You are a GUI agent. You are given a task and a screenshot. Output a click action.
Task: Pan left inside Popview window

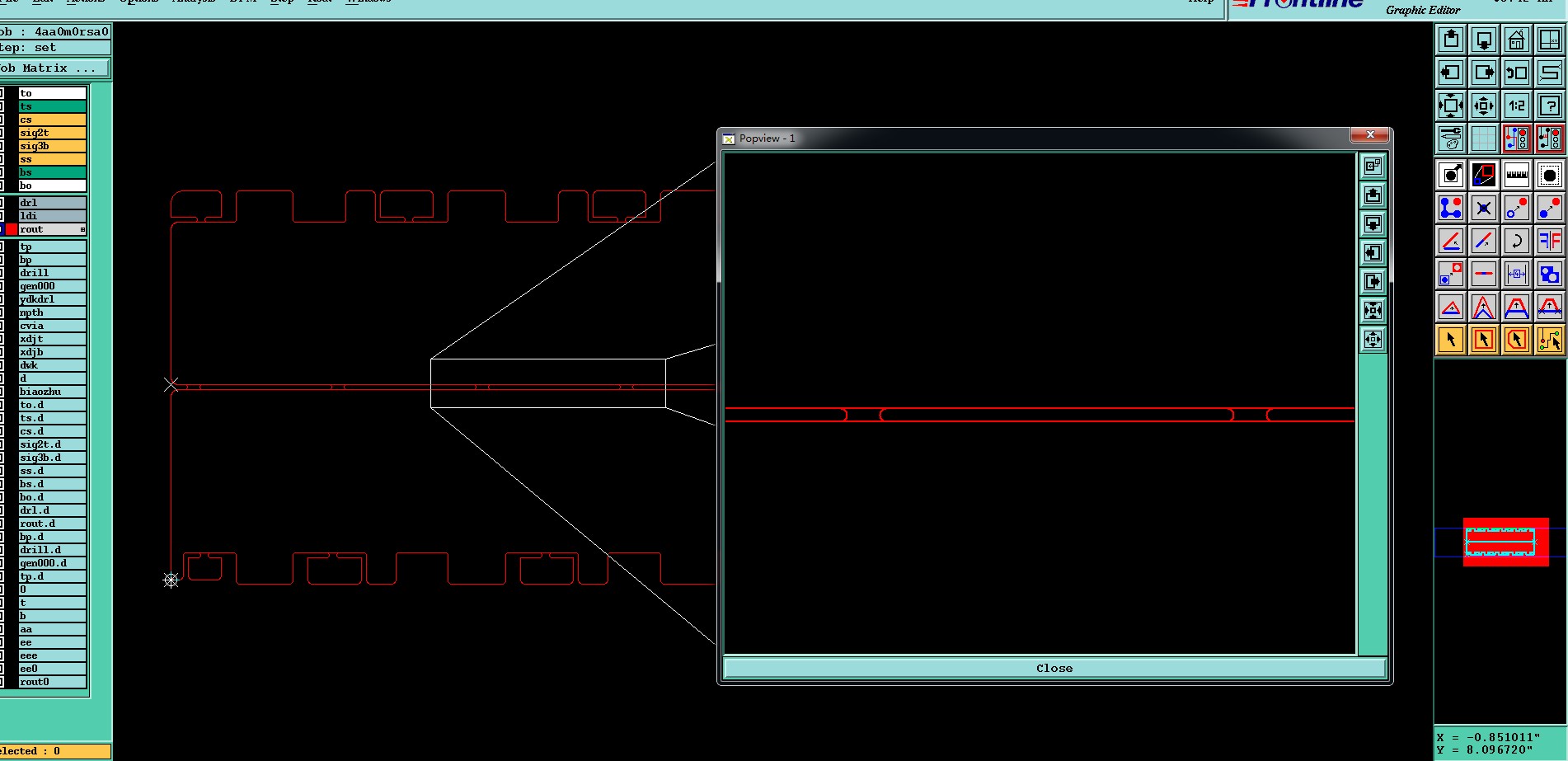point(1373,253)
